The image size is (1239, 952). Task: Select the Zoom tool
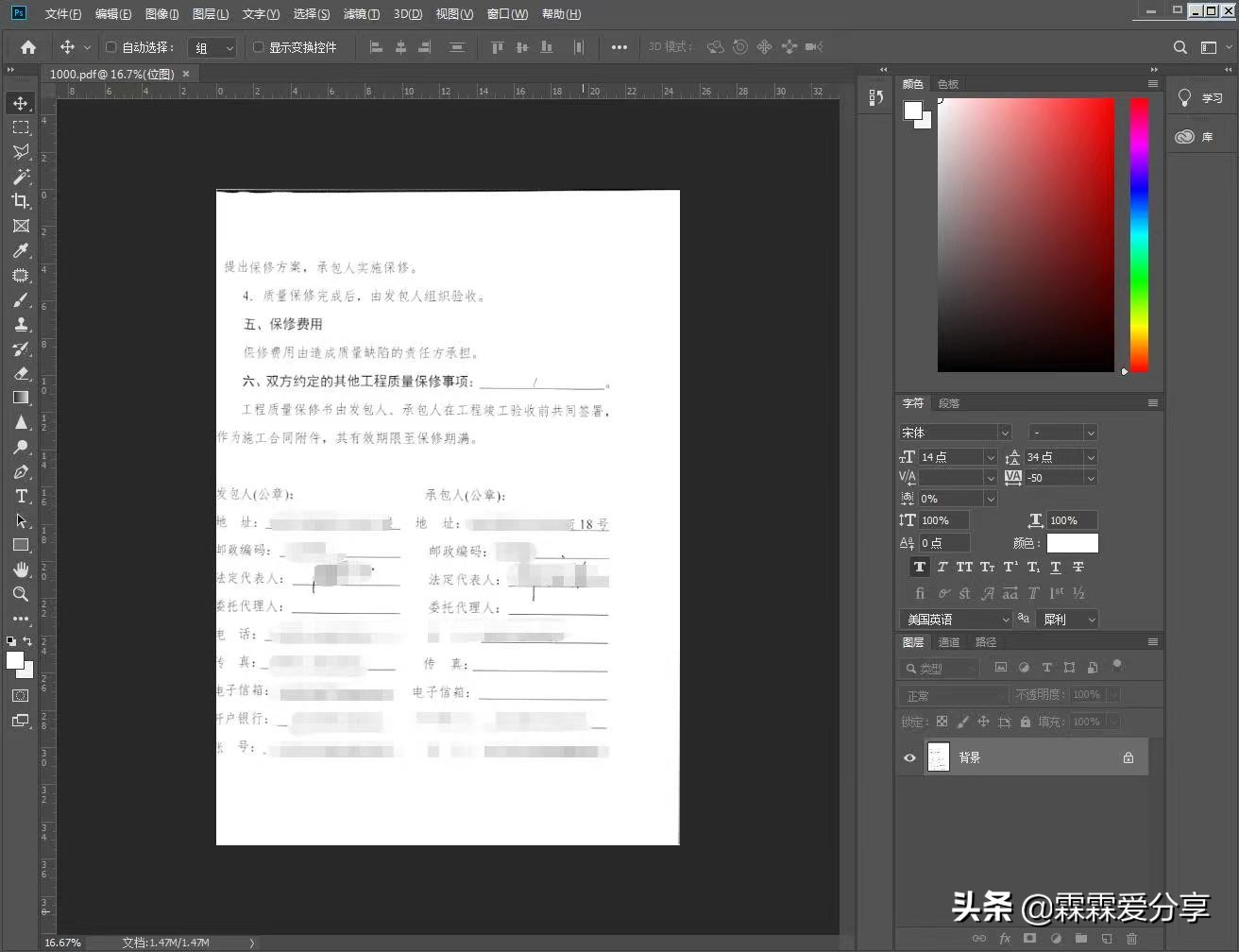click(21, 594)
